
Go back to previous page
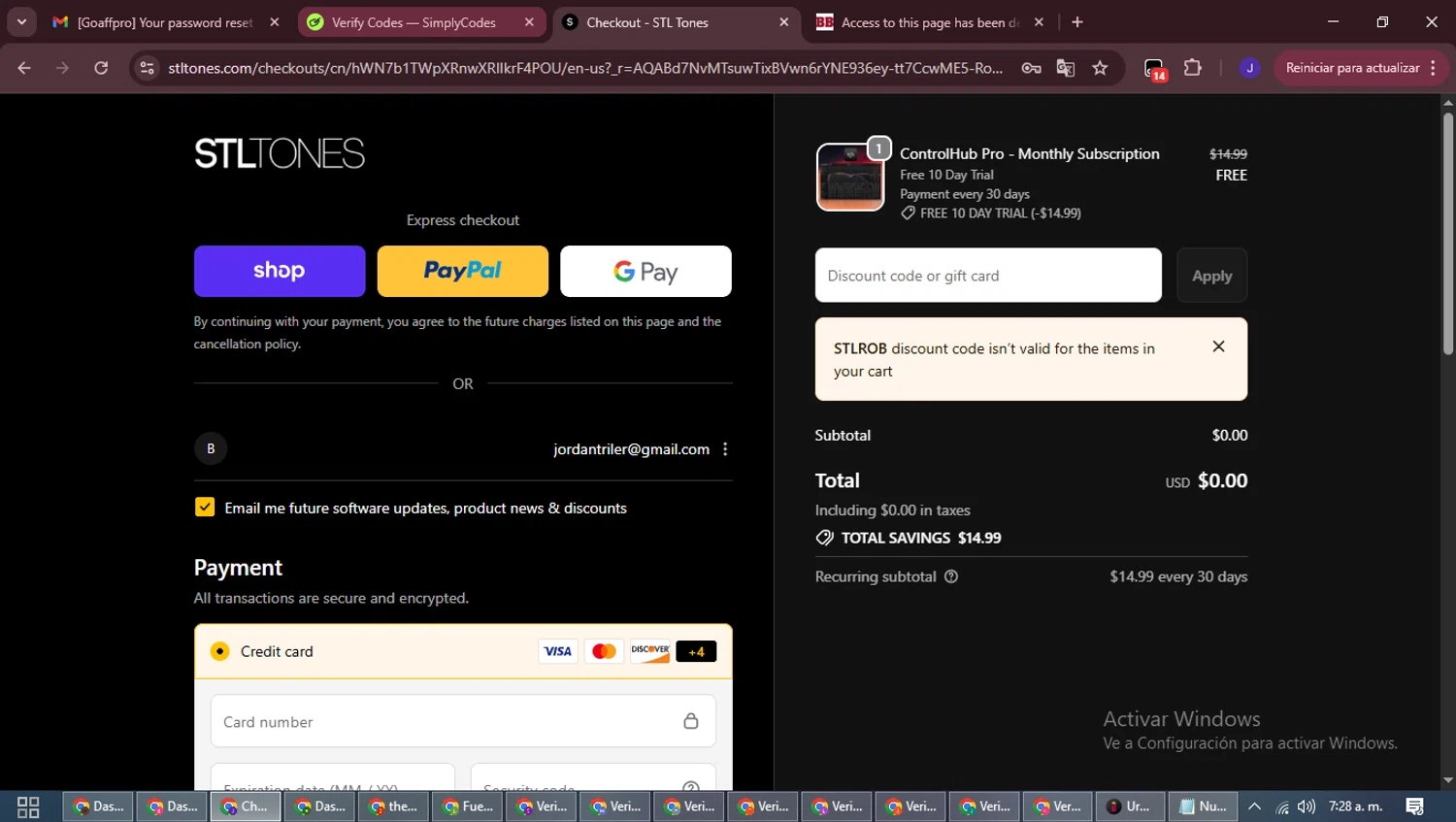[24, 68]
